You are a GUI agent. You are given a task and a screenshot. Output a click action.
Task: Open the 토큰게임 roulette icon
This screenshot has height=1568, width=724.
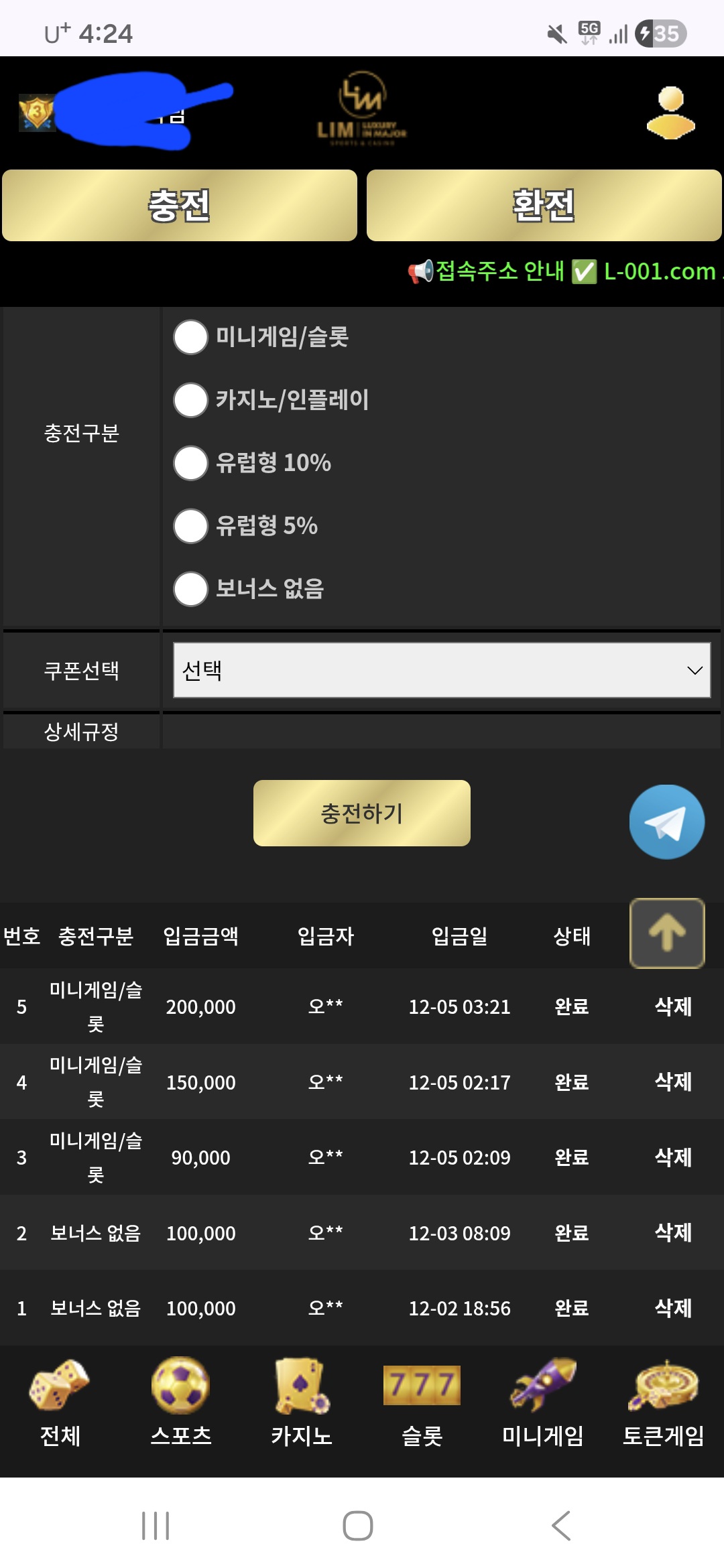point(663,1385)
